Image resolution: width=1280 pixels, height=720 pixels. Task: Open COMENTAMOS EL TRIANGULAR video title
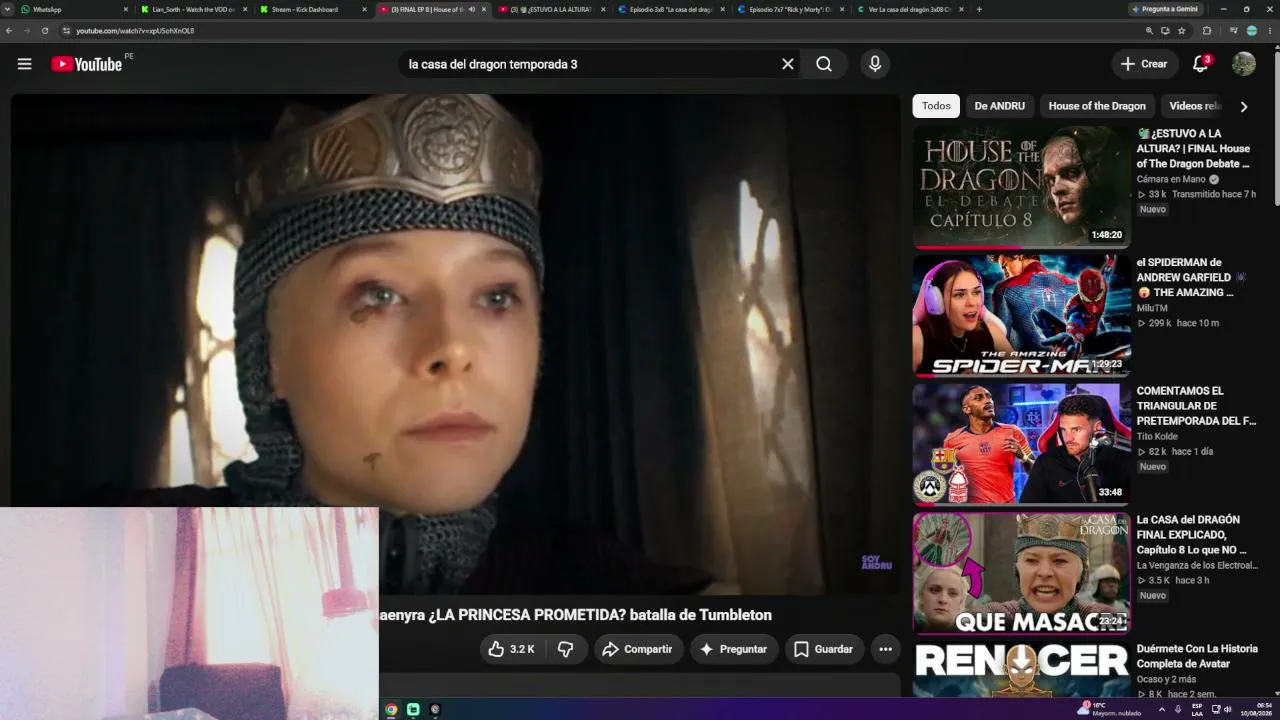tap(1196, 406)
